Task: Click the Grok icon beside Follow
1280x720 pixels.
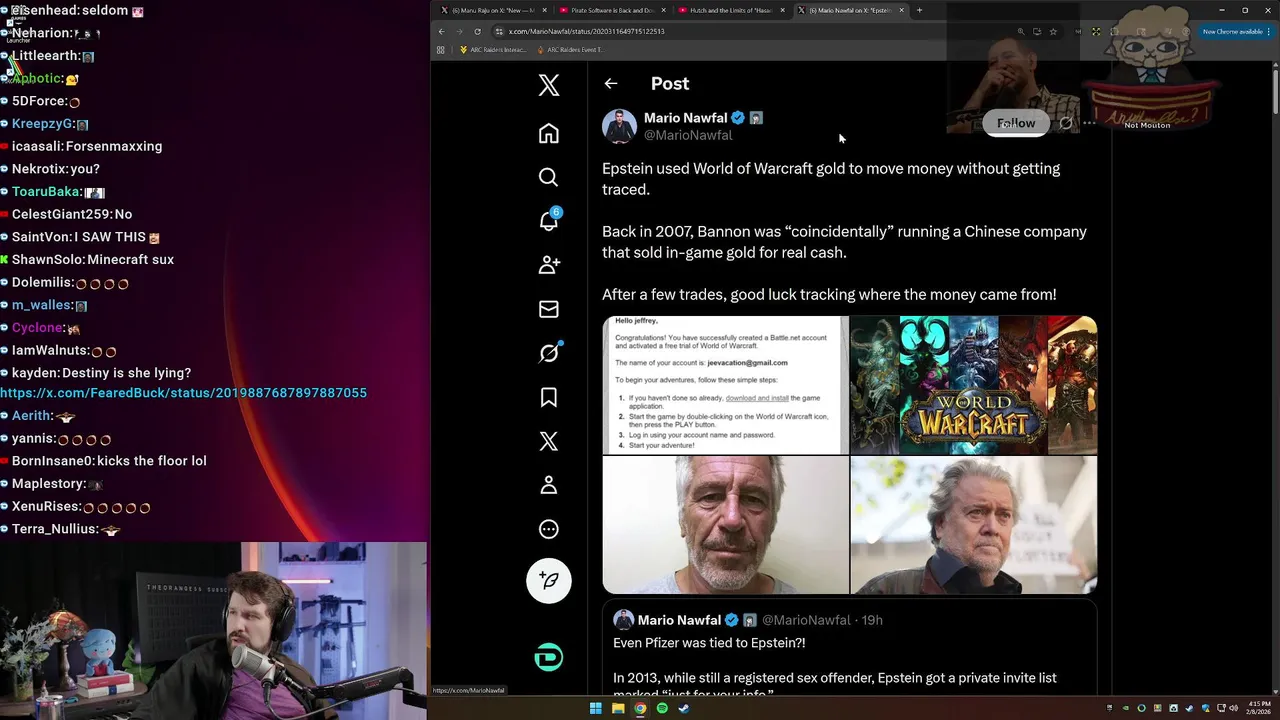Action: point(1066,123)
